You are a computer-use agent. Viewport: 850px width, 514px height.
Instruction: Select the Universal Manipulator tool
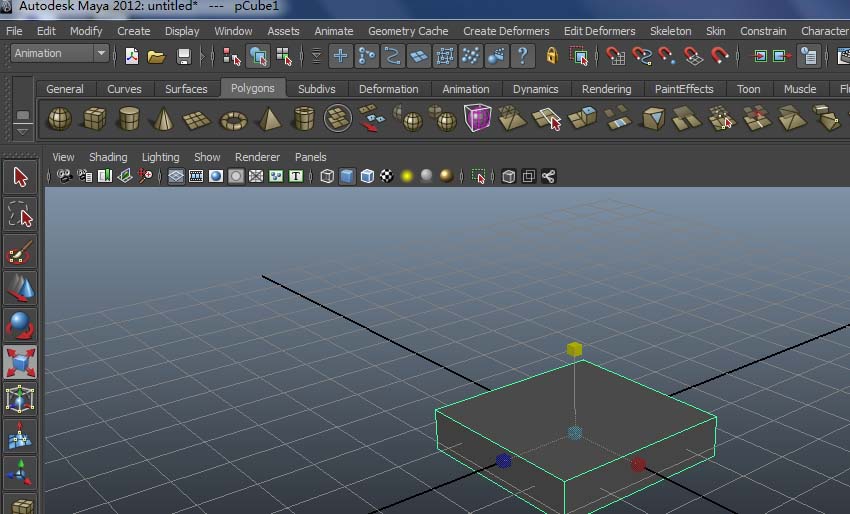tap(20, 399)
